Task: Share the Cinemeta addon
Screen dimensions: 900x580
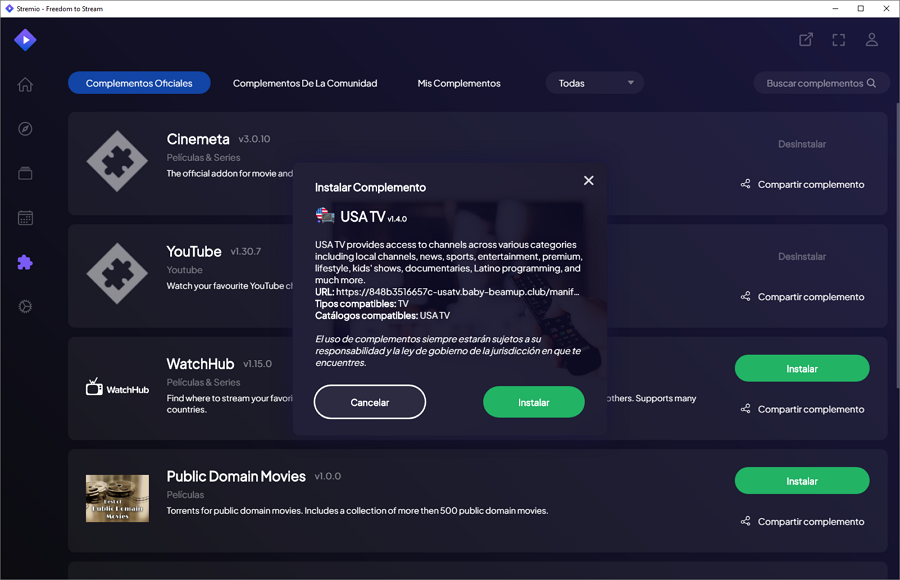Action: tap(802, 184)
